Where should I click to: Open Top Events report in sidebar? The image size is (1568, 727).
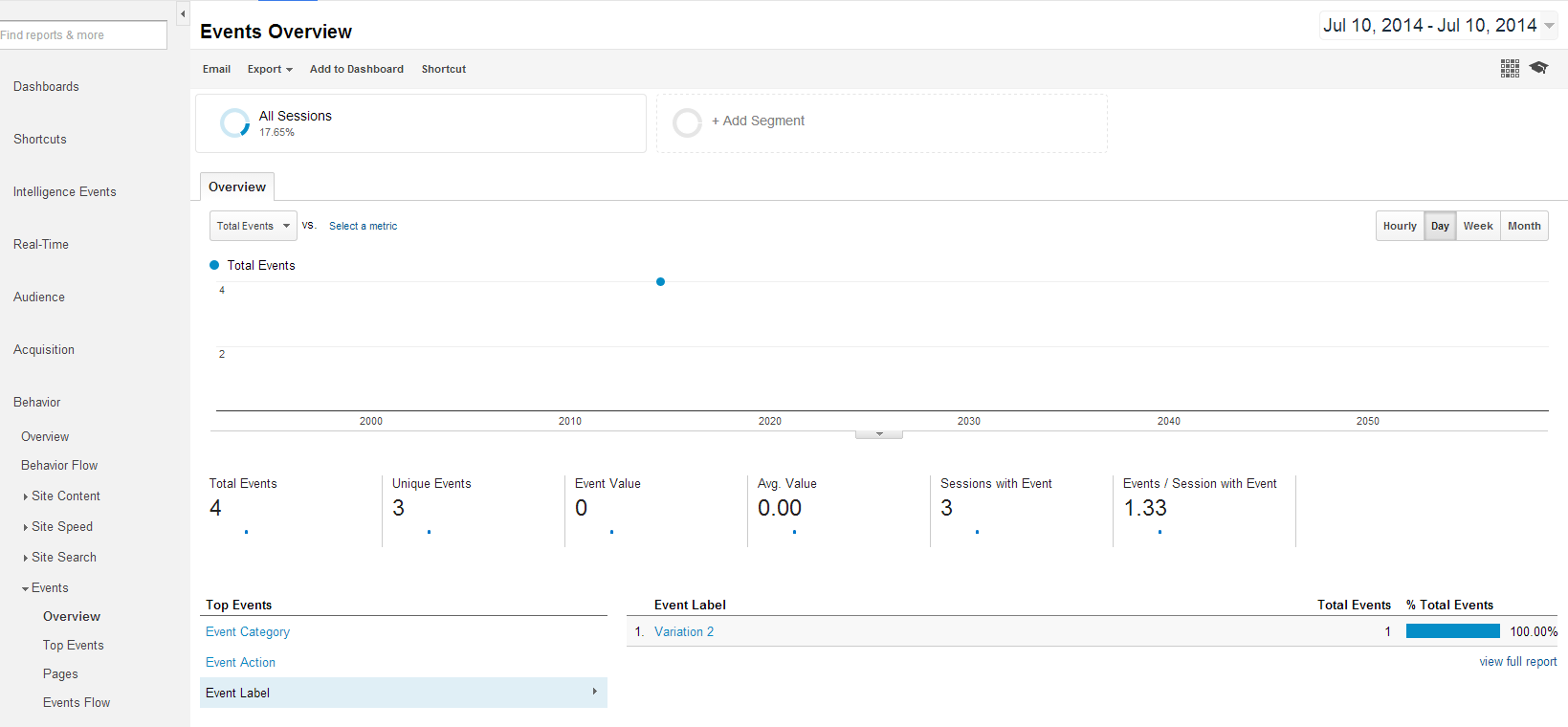(x=74, y=645)
